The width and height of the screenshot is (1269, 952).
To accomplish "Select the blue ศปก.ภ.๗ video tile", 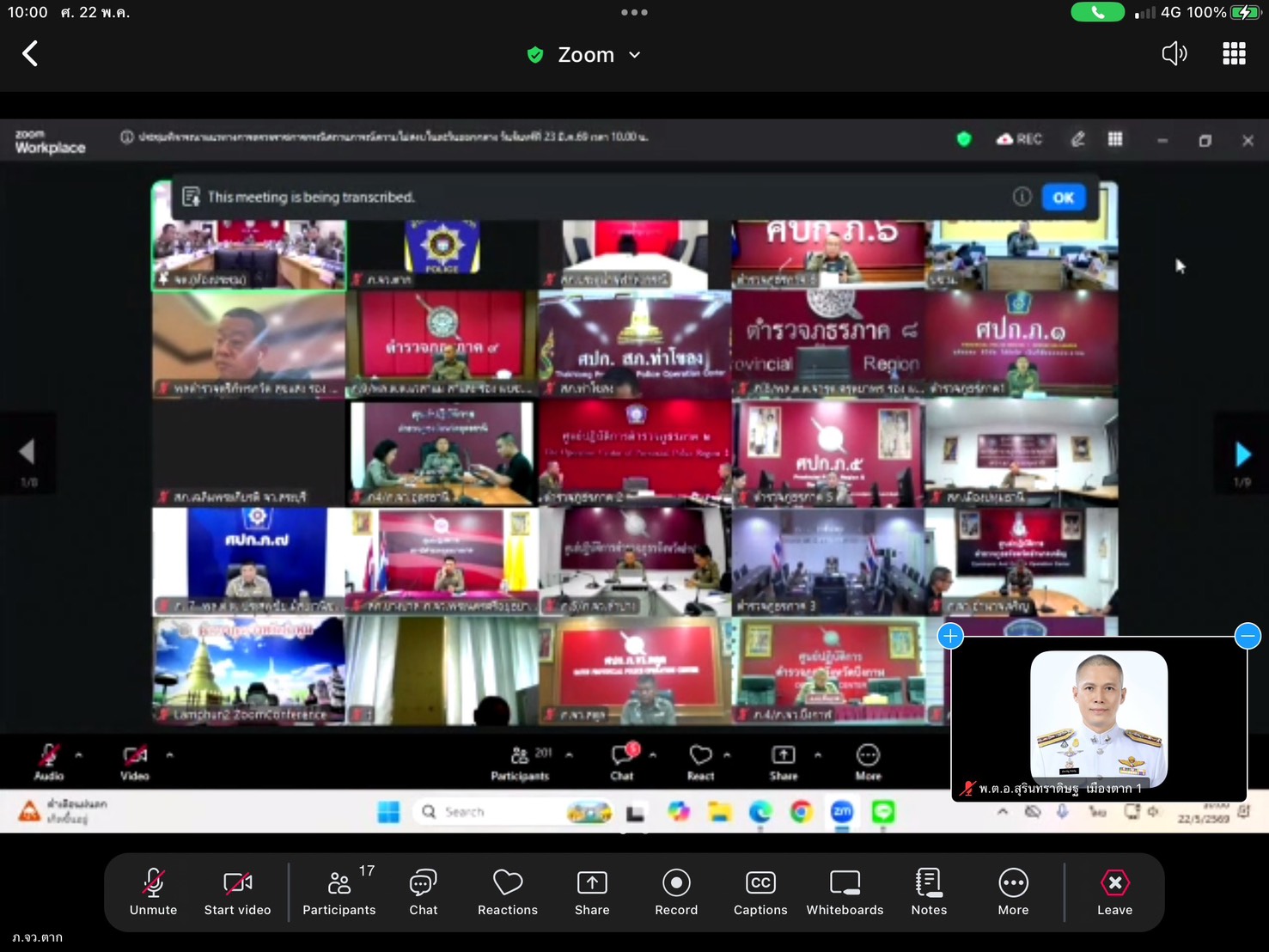I will click(x=249, y=562).
